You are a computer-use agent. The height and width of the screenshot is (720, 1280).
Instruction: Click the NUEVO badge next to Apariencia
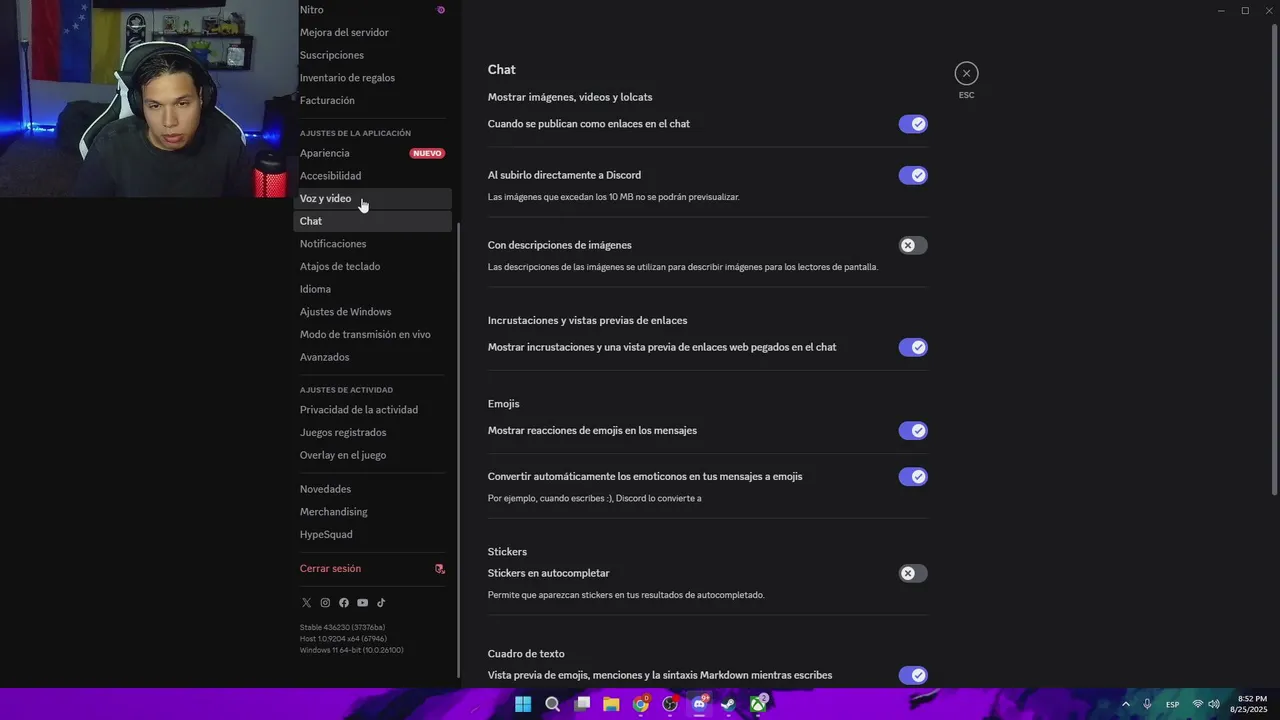(x=427, y=153)
